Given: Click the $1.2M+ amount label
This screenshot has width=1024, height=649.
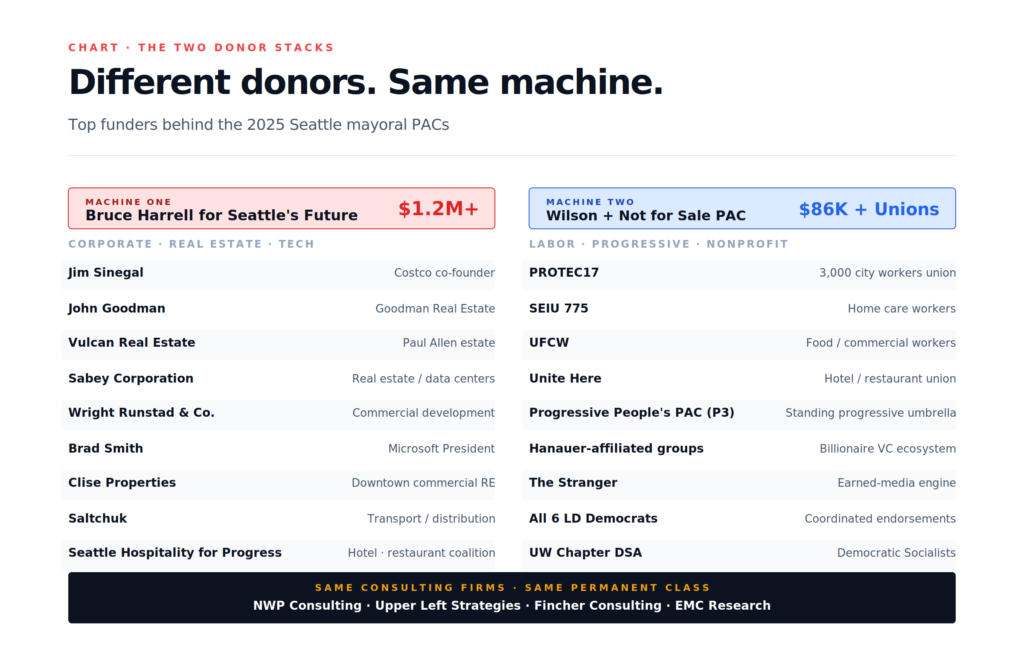Looking at the screenshot, I should tap(438, 209).
